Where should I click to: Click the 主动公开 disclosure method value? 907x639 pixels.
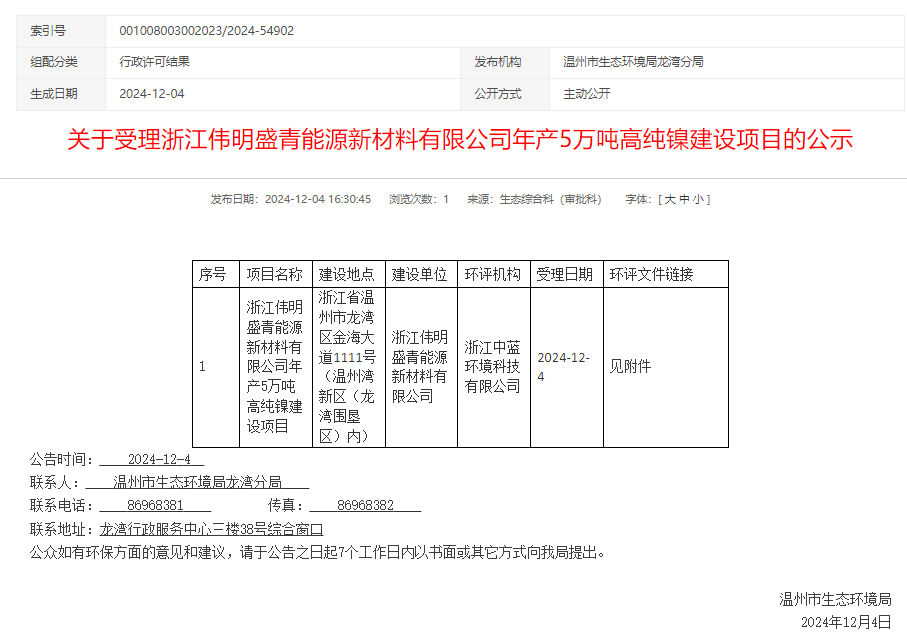pos(586,94)
